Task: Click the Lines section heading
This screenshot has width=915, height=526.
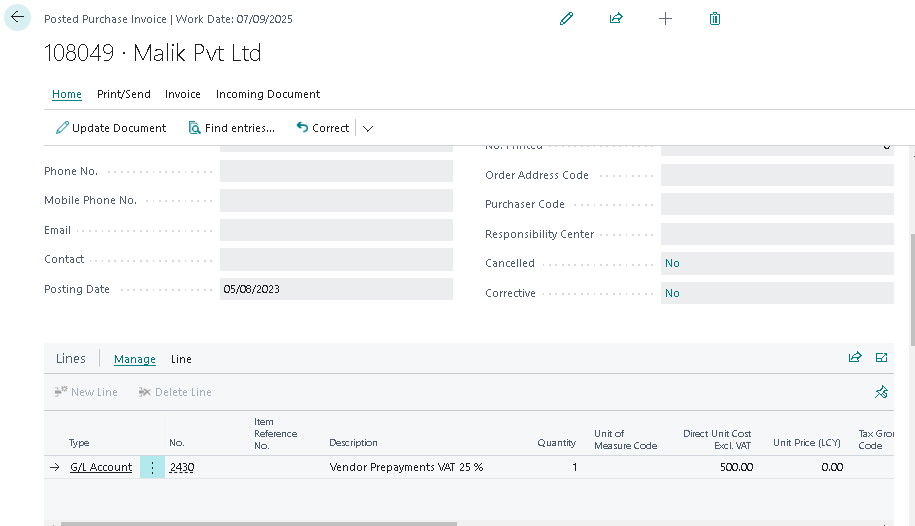Action: (71, 358)
